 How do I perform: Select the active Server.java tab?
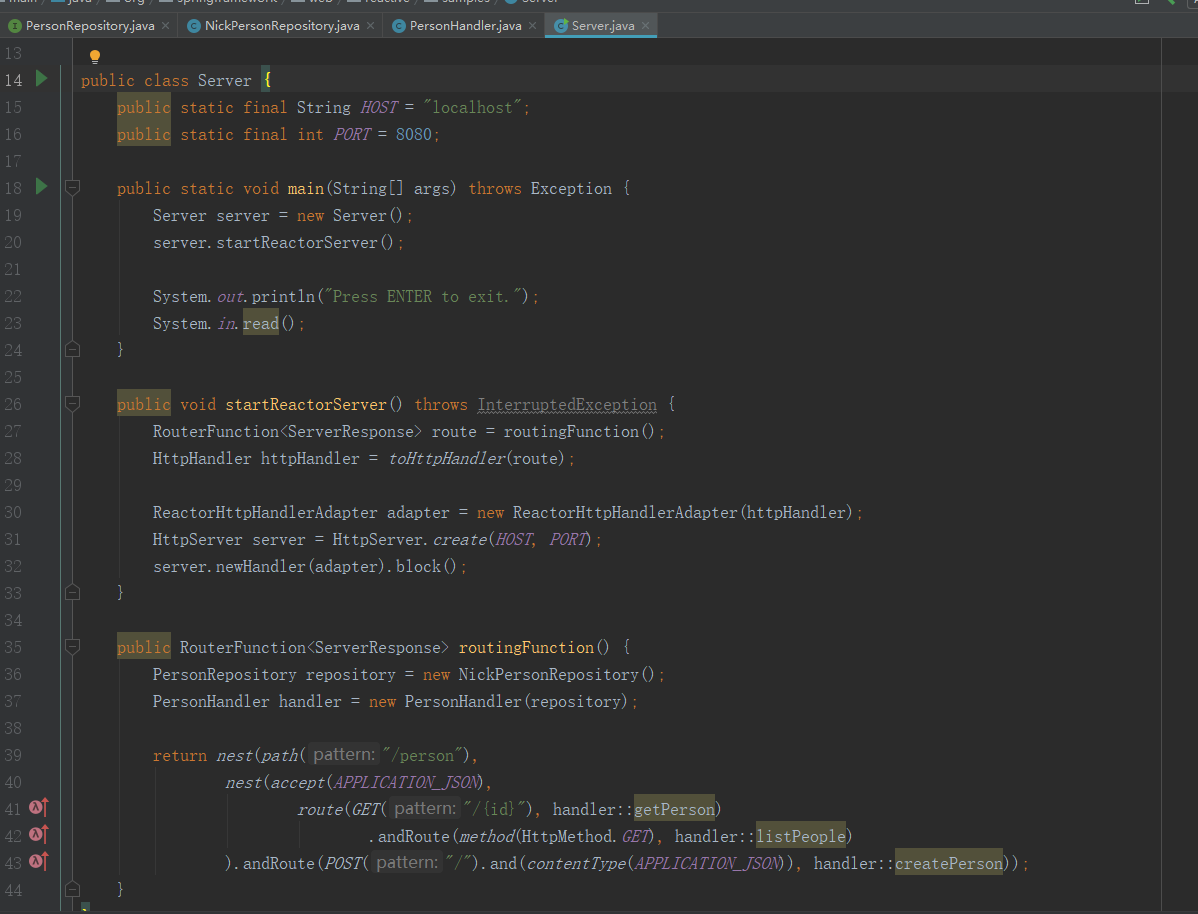pyautogui.click(x=602, y=25)
